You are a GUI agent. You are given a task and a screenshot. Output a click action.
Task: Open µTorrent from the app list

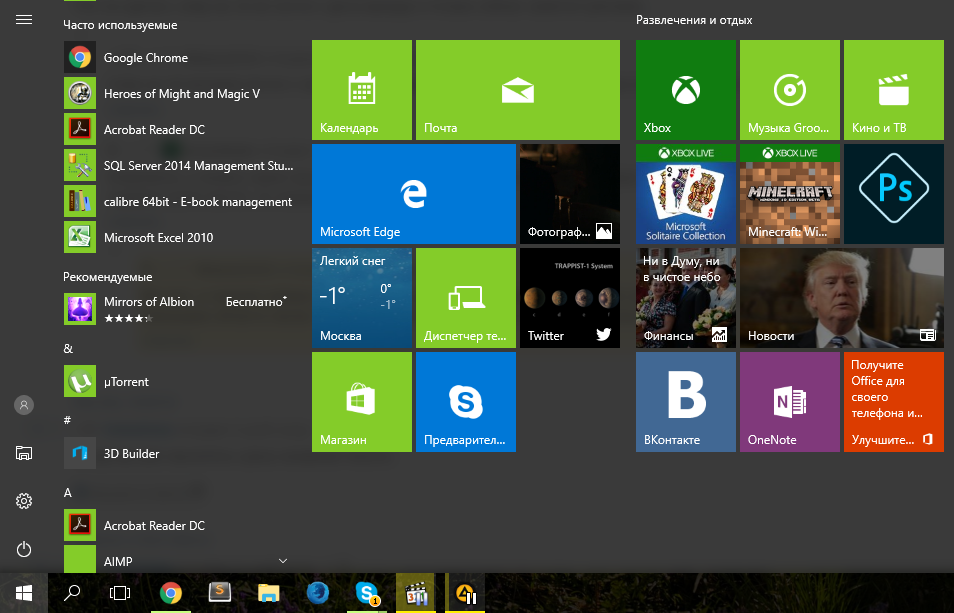point(126,382)
